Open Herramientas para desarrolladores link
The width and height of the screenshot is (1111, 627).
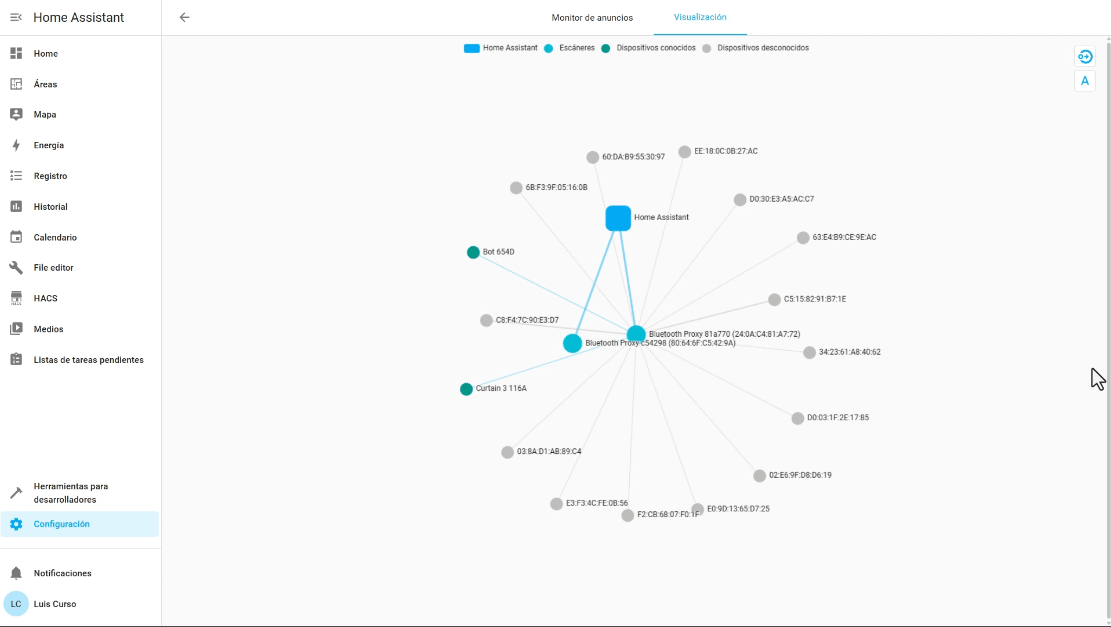click(x=71, y=493)
